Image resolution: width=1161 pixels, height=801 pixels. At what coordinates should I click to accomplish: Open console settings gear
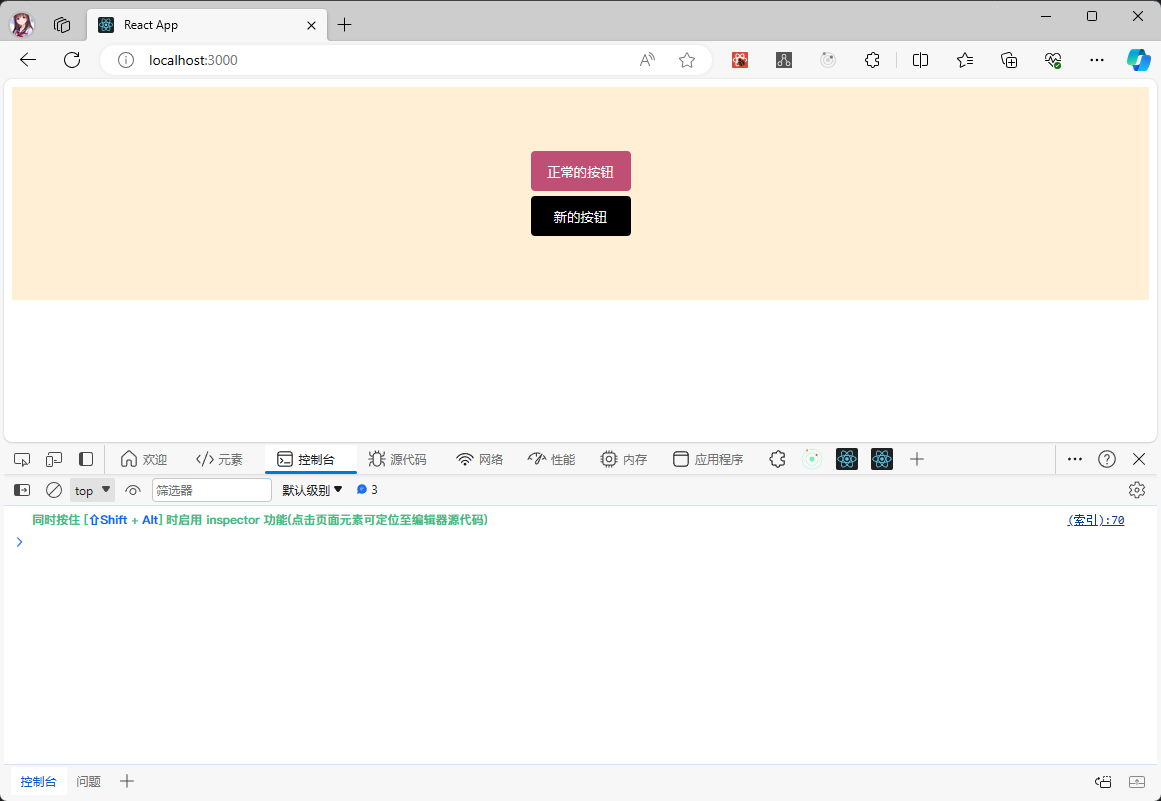1136,490
